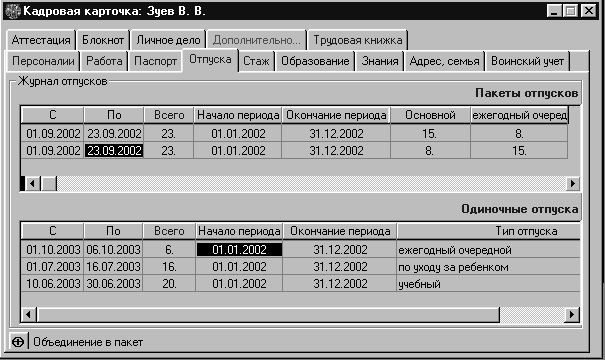Image resolution: width=605 pixels, height=360 pixels.
Task: Open the Стаж tab
Action: (256, 61)
